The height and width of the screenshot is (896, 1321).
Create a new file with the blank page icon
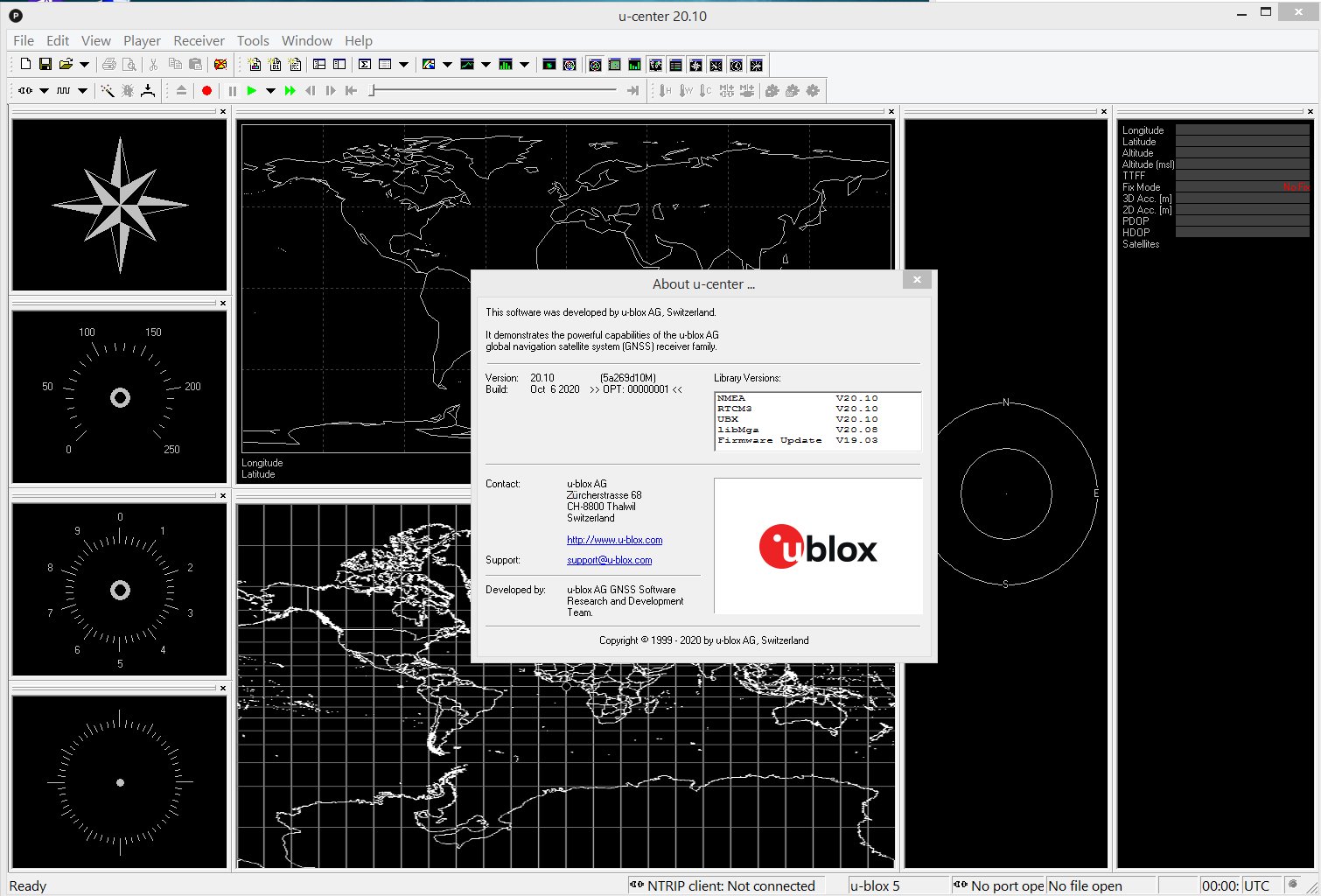[25, 64]
